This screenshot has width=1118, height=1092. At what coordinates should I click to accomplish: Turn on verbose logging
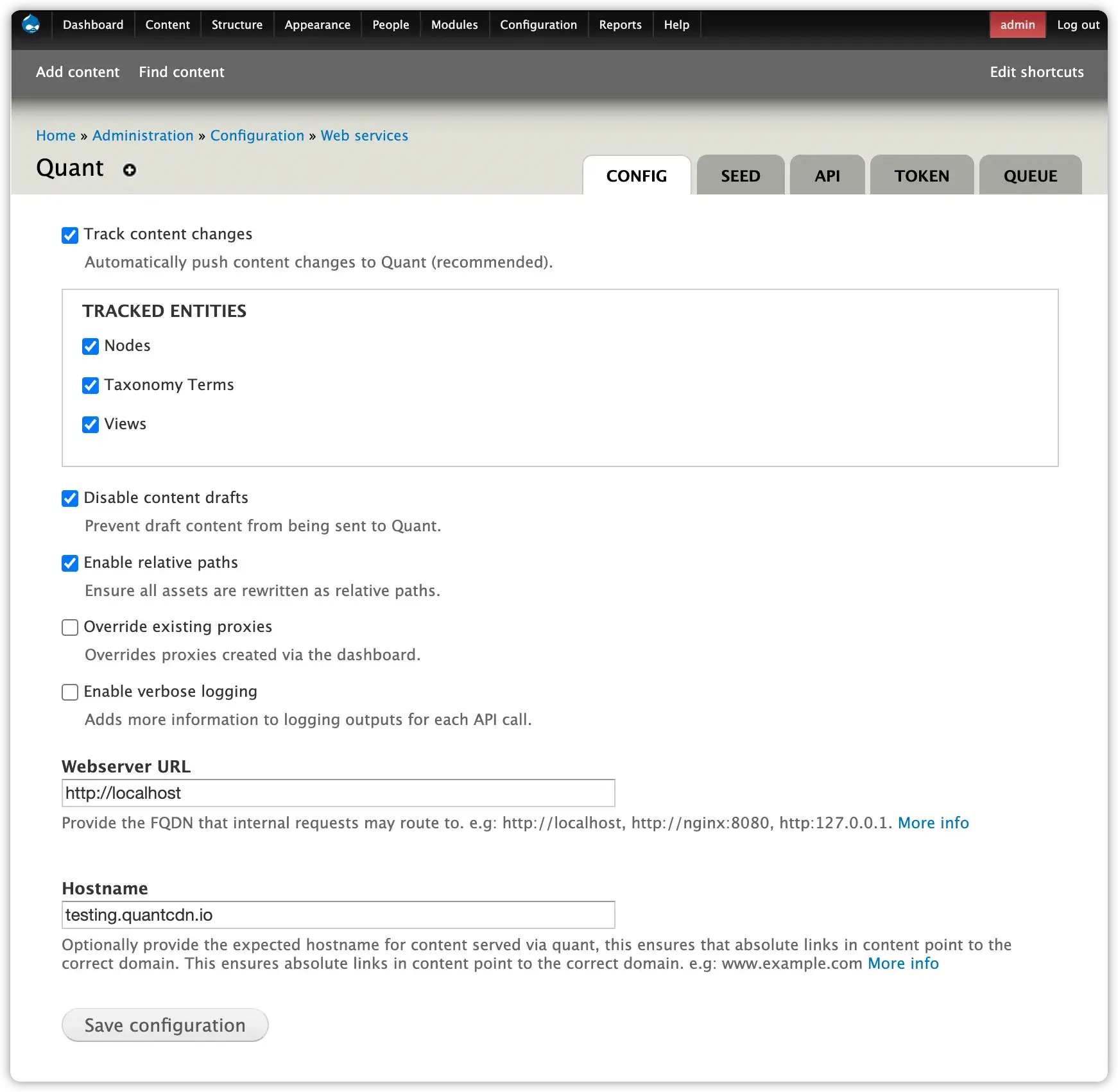69,692
